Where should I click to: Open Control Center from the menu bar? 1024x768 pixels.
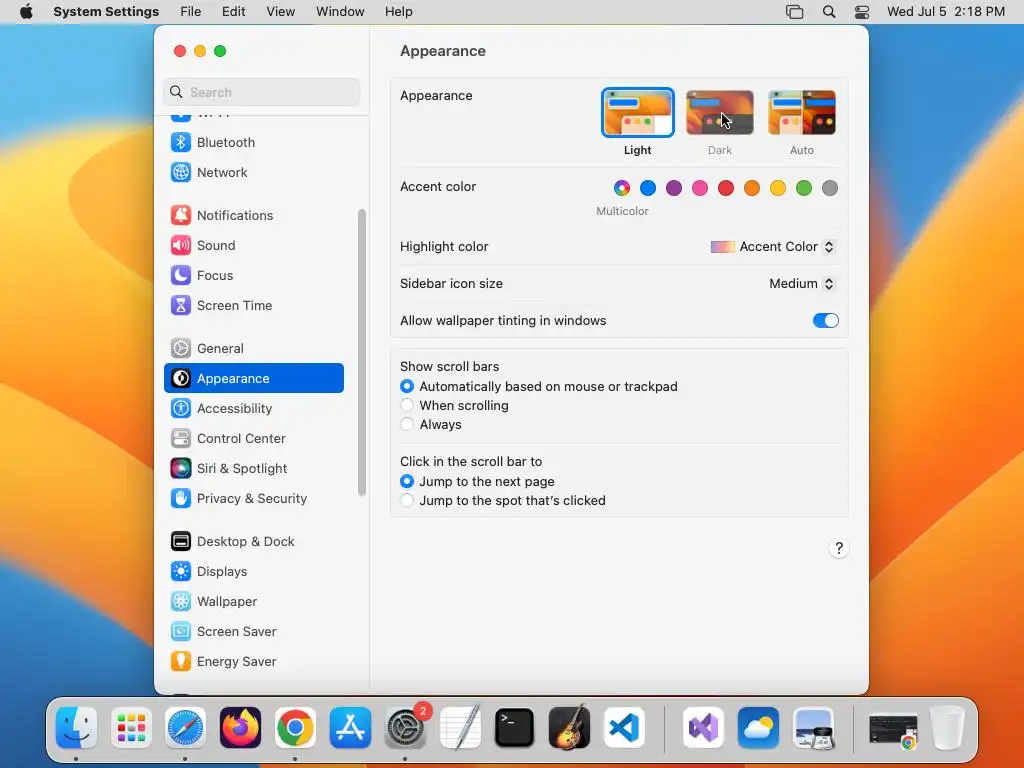(862, 12)
